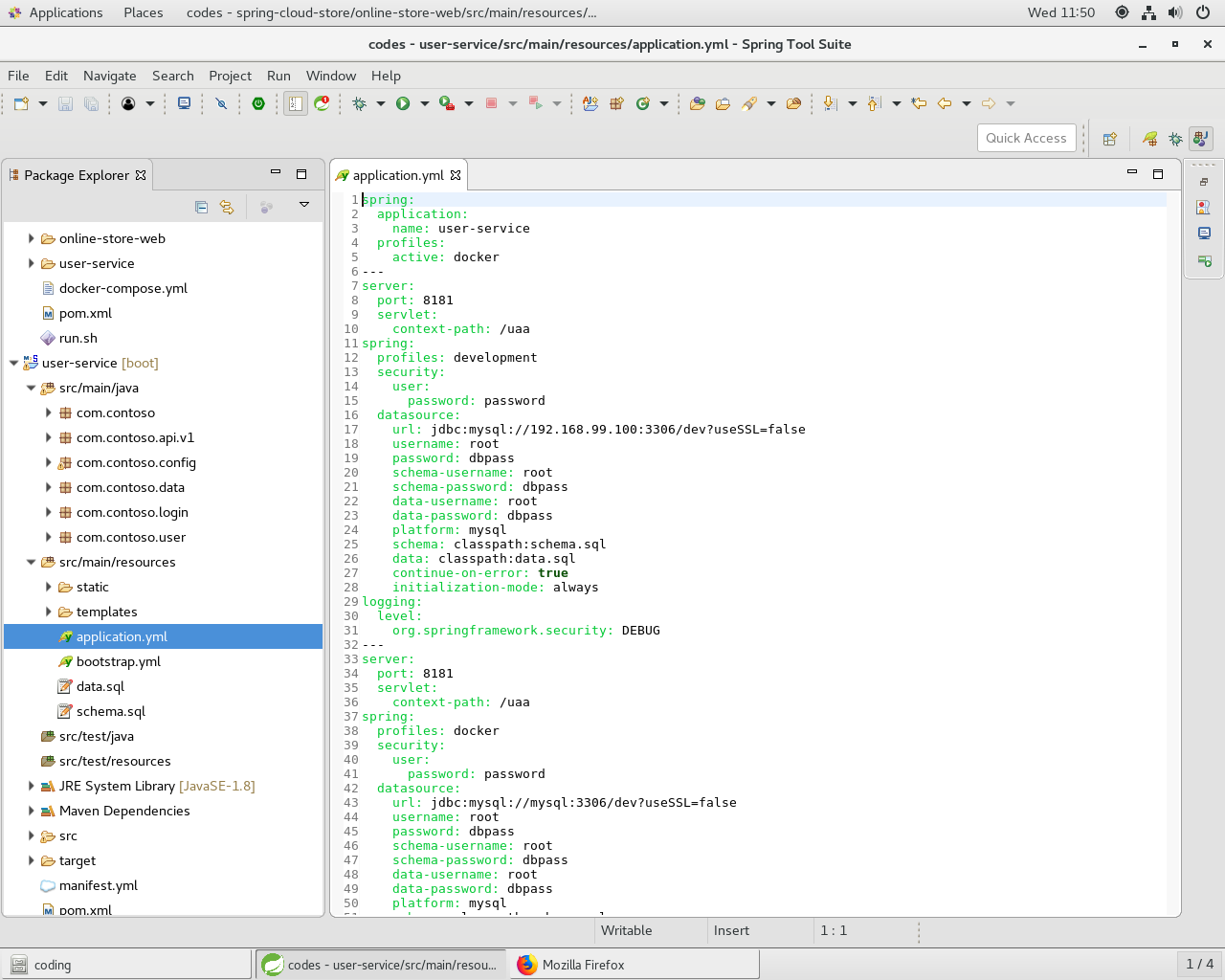Open the Spring perspective icon at top right
The height and width of the screenshot is (980, 1225).
pos(1149,139)
